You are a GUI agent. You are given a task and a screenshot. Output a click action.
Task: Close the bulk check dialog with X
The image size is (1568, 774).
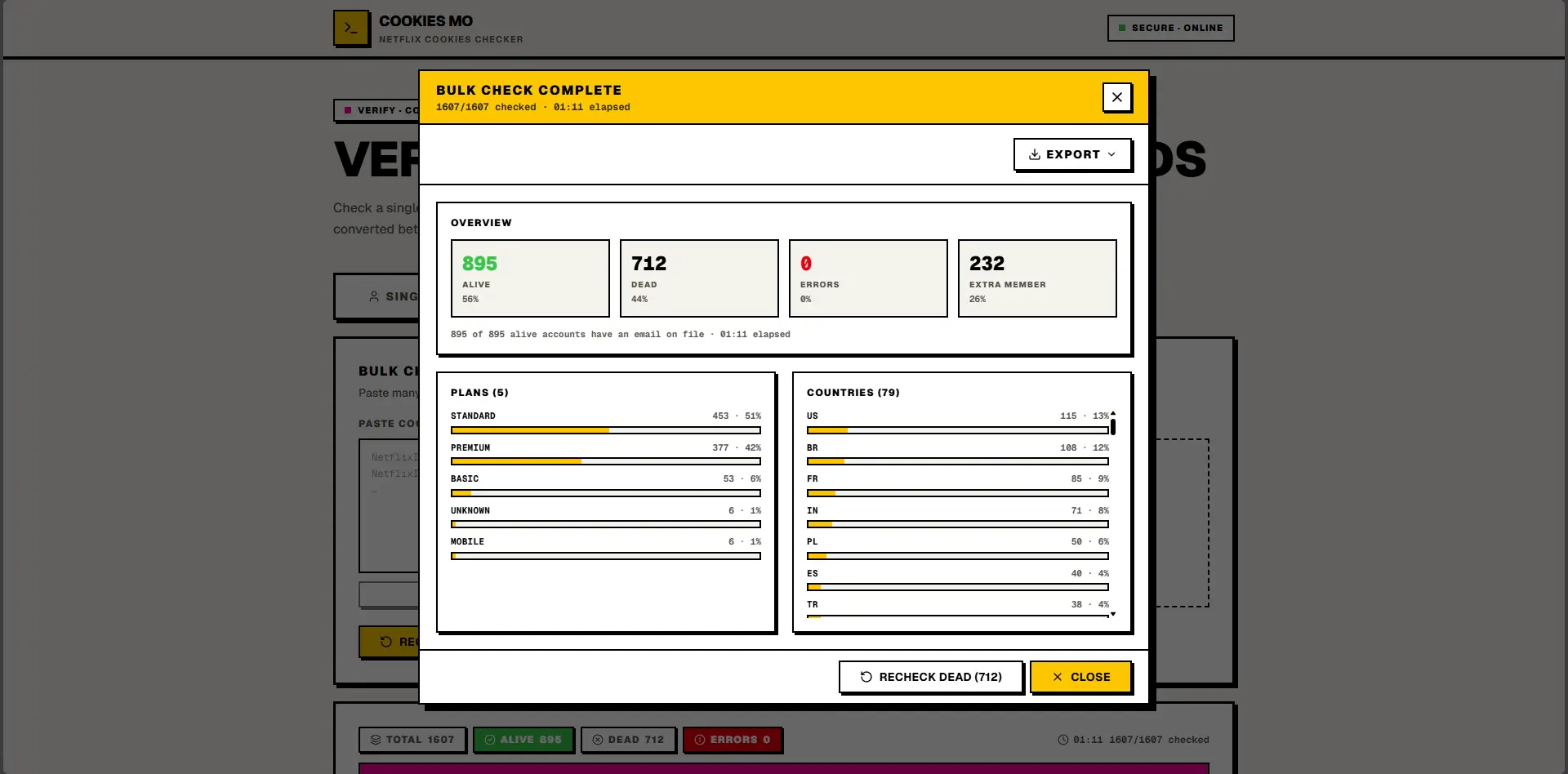pyautogui.click(x=1116, y=97)
